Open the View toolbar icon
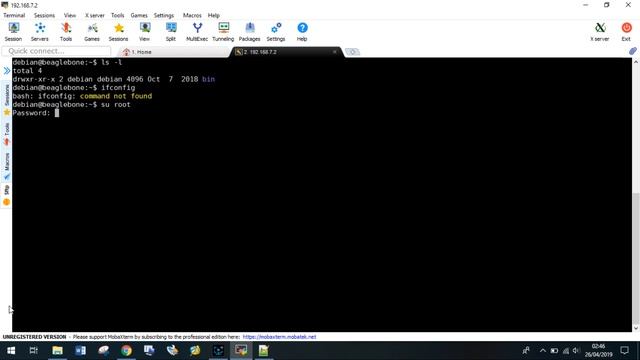The height and width of the screenshot is (360, 640). 144,32
